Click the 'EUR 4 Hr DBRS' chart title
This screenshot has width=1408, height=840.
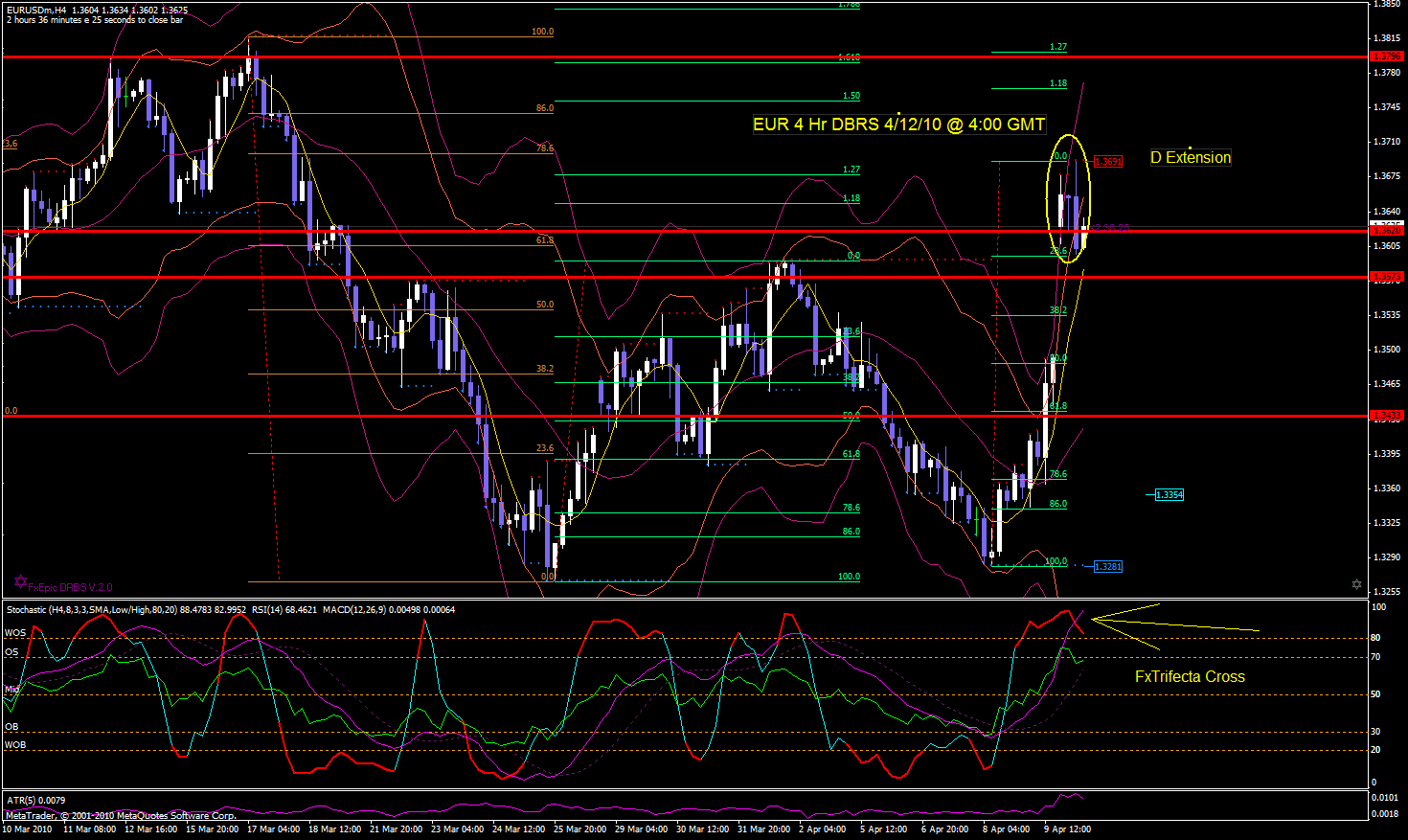[x=898, y=125]
